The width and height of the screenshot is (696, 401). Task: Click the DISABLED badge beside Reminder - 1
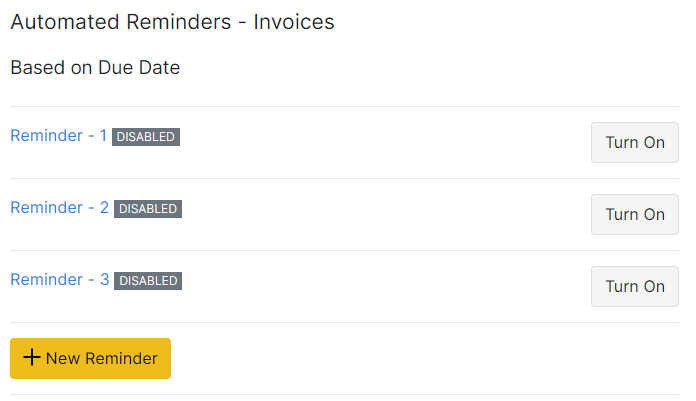(x=146, y=137)
